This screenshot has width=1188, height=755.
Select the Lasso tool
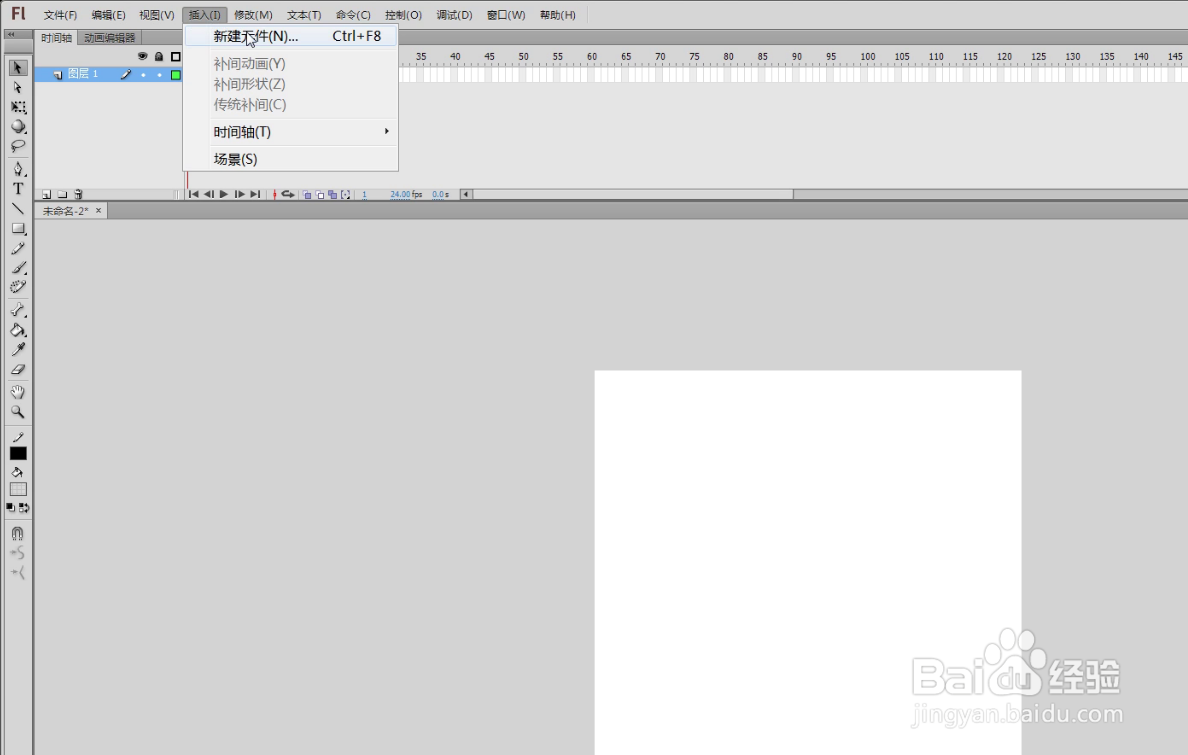(17, 147)
